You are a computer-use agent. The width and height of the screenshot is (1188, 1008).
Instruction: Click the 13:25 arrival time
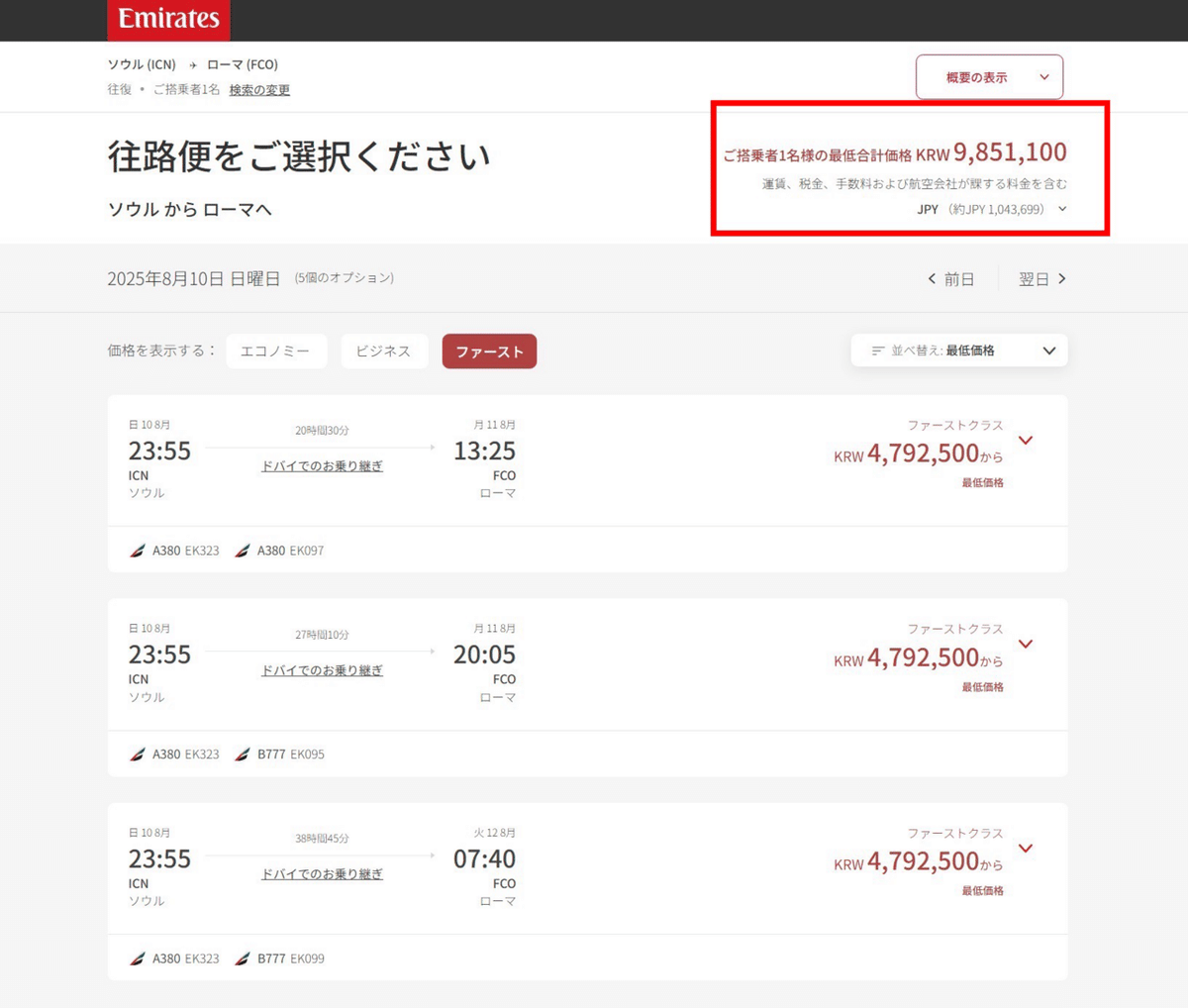click(x=484, y=452)
